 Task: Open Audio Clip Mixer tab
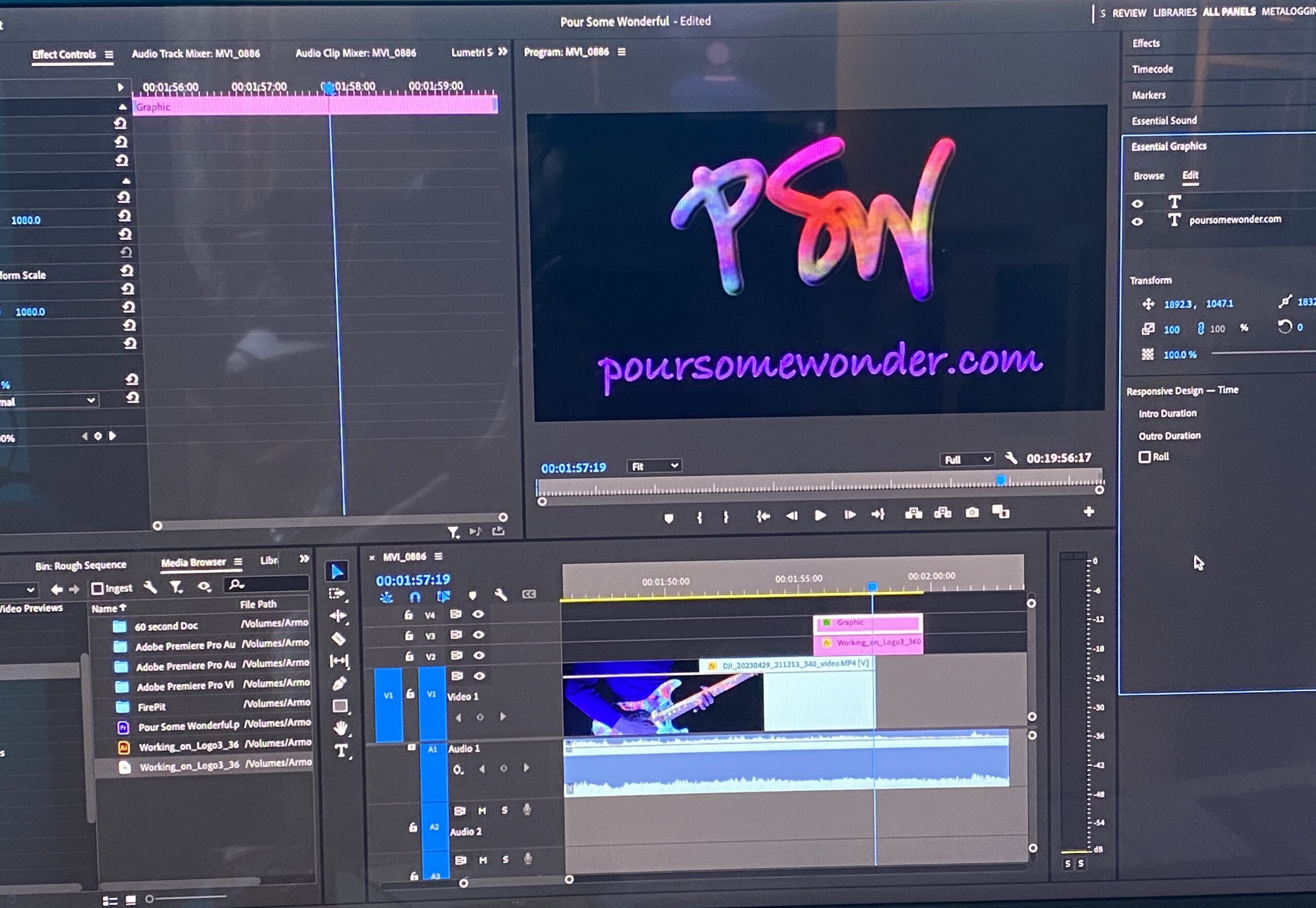[355, 53]
